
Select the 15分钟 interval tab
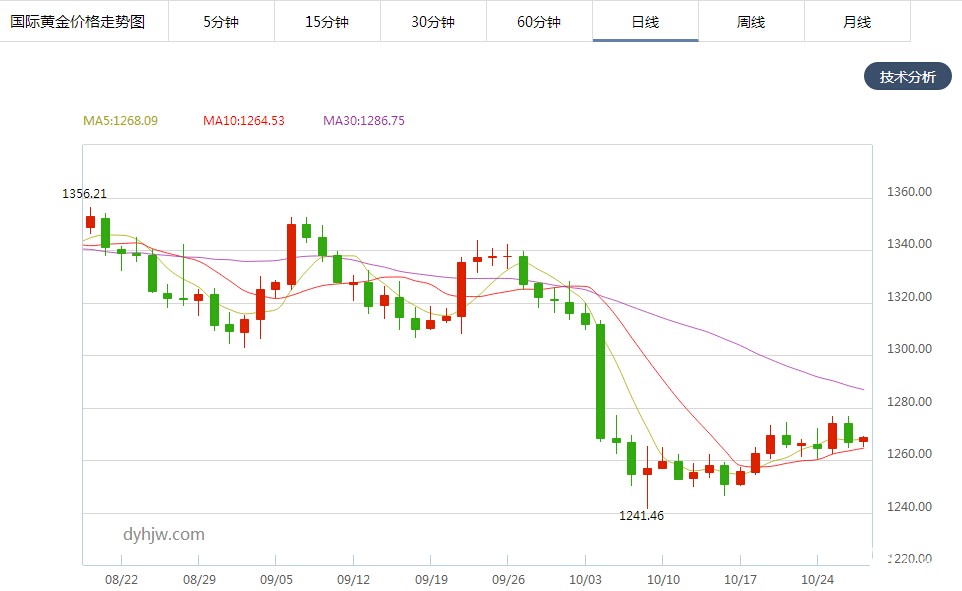(x=327, y=22)
